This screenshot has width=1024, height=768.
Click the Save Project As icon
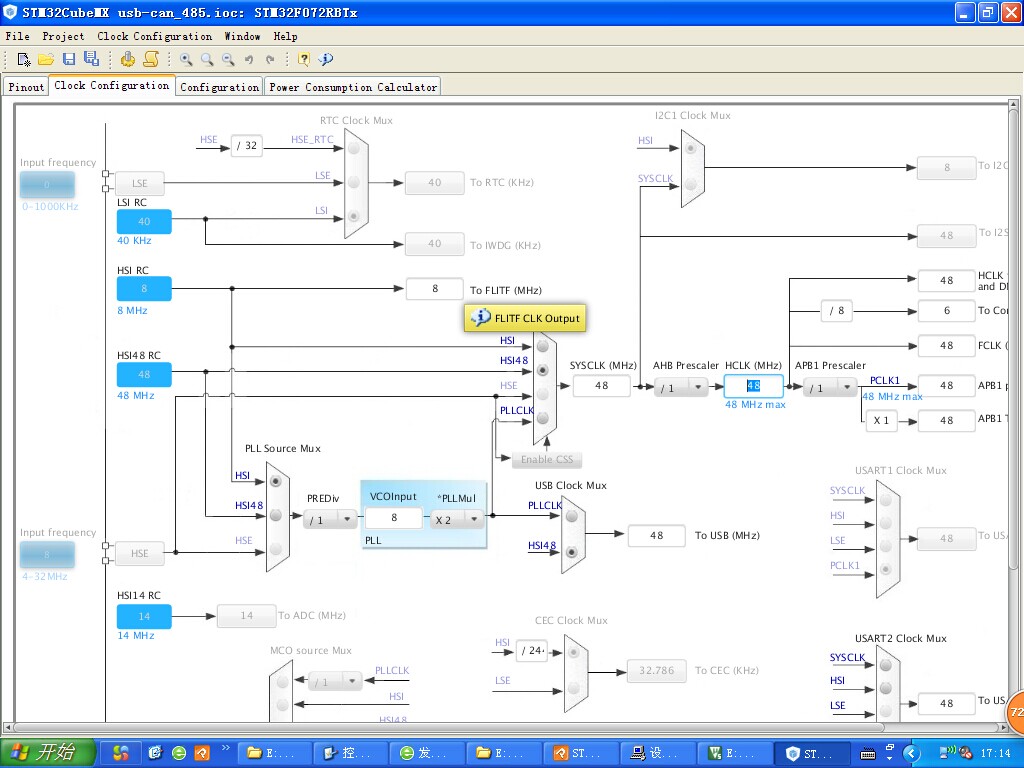tap(91, 59)
